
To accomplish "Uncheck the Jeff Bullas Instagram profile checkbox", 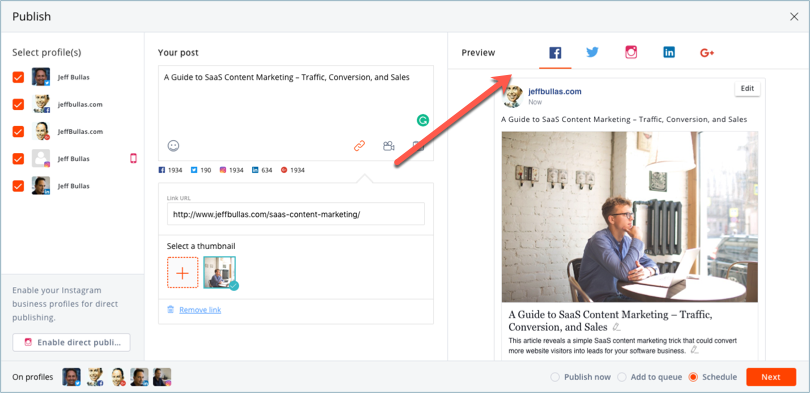I will (18, 159).
